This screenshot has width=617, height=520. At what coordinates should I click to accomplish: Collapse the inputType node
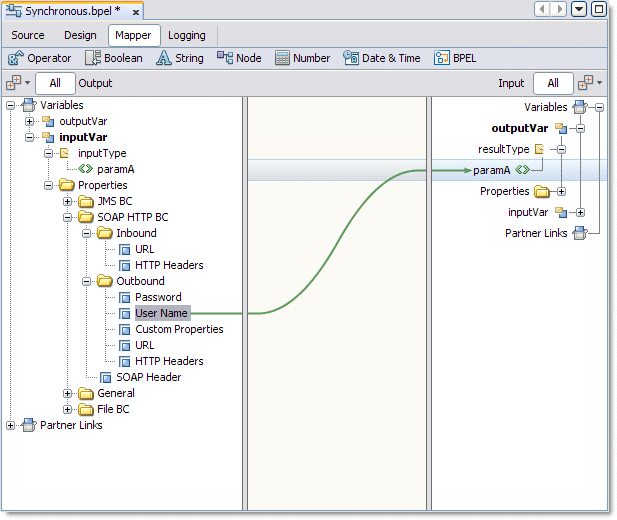(x=48, y=153)
